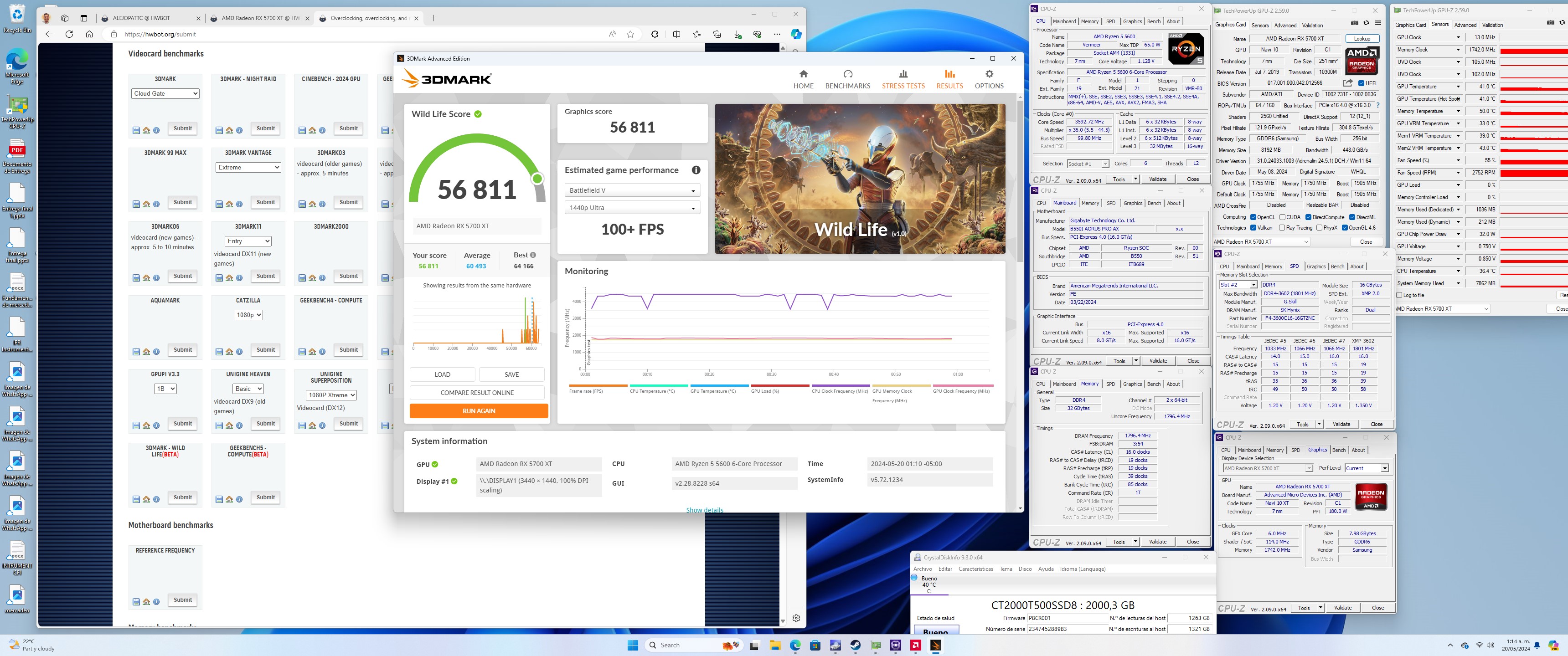Expand GPU Clock sensor dropdown in GPU-Z
The image size is (1568, 656).
click(1458, 37)
